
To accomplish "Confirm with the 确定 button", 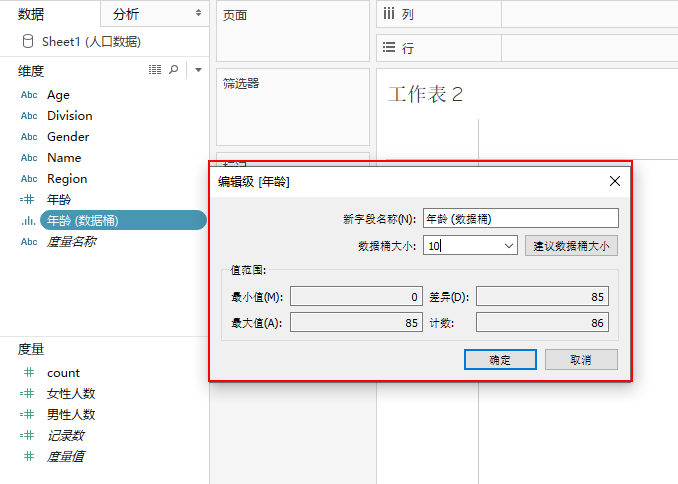I will tap(500, 359).
